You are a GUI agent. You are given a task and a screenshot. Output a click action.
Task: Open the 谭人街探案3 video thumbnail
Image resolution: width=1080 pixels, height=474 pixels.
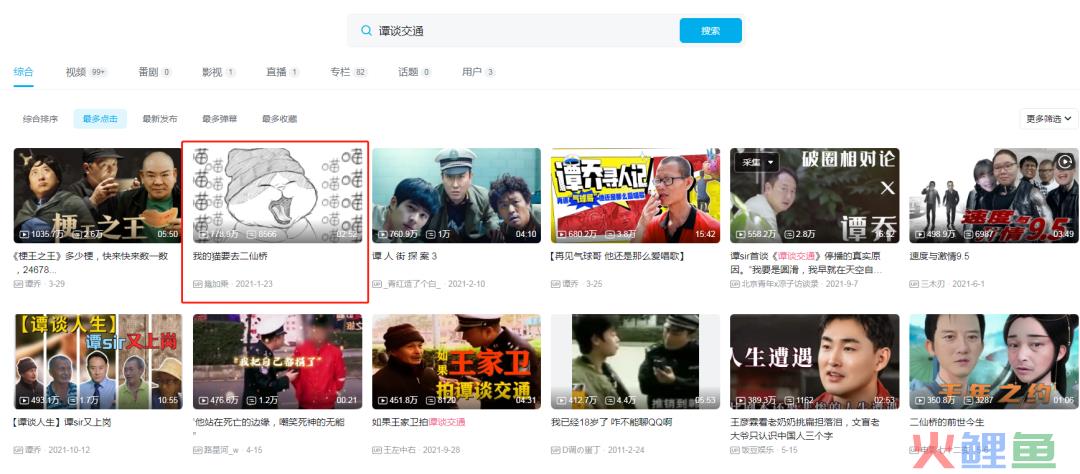click(x=456, y=196)
